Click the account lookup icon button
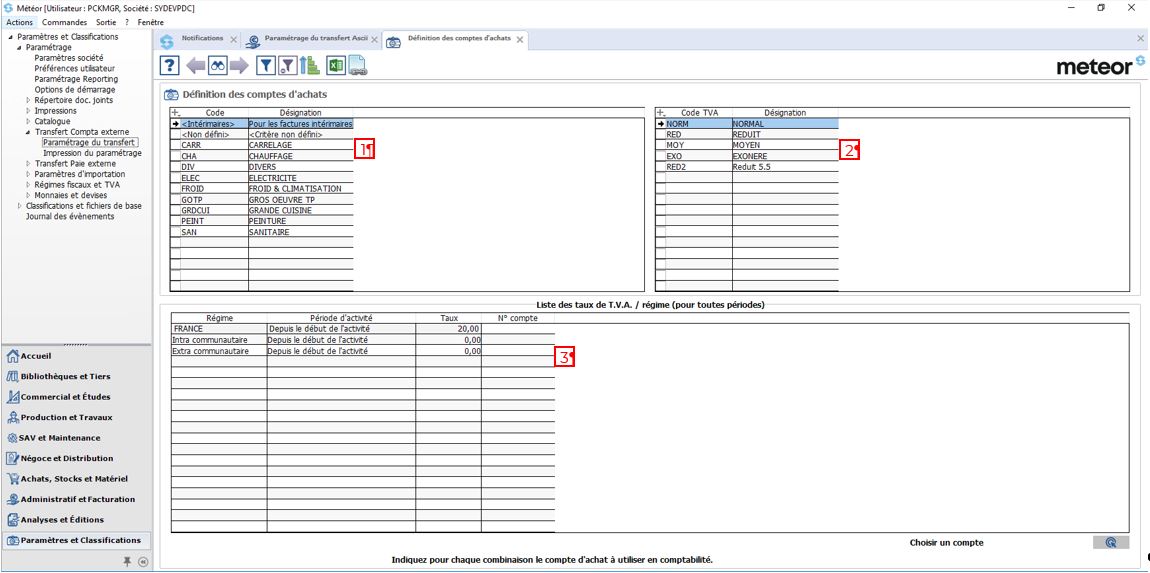Screen dimensions: 1150x573 [1110, 543]
